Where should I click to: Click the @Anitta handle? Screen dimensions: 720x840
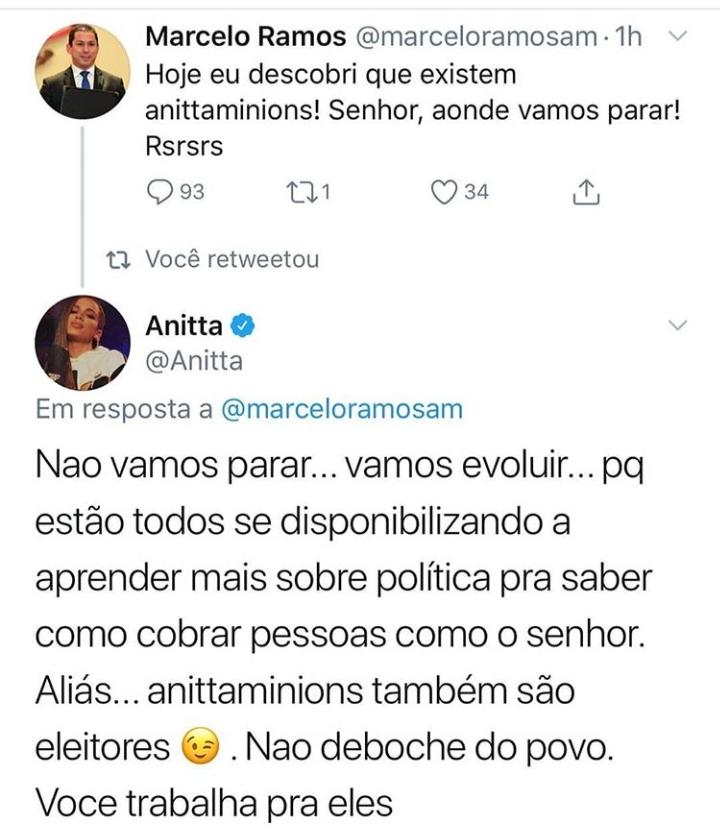[x=194, y=361]
